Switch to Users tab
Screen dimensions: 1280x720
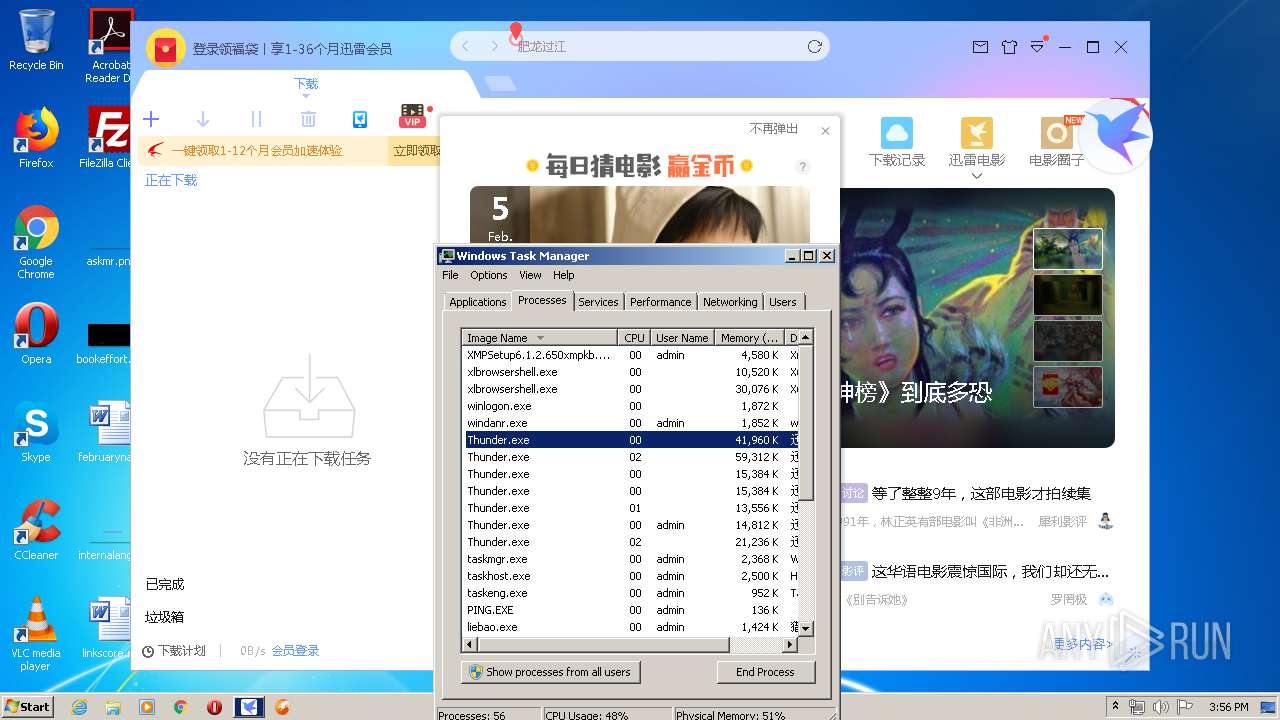(x=783, y=302)
